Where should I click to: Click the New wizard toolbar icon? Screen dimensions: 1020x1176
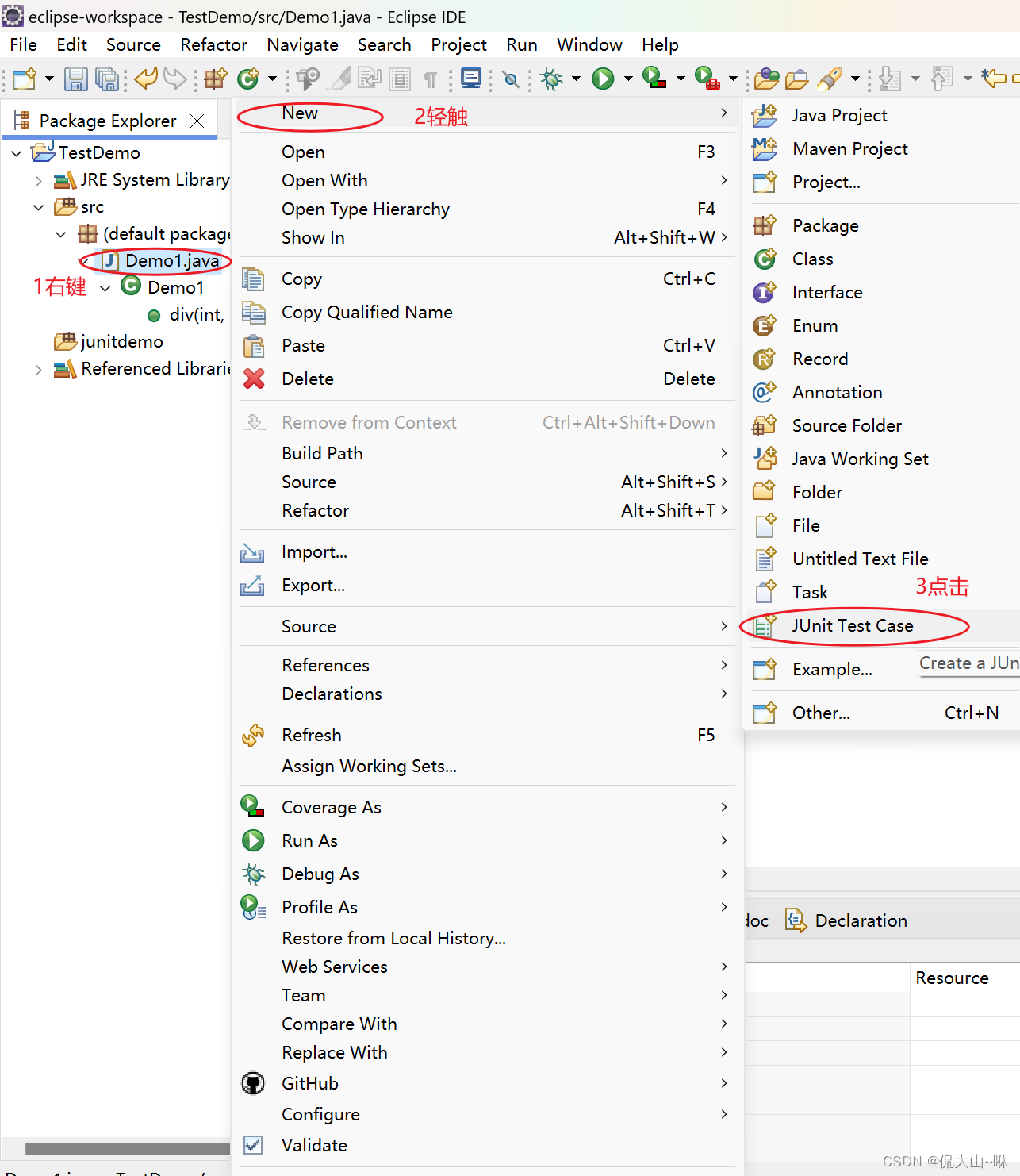point(24,79)
